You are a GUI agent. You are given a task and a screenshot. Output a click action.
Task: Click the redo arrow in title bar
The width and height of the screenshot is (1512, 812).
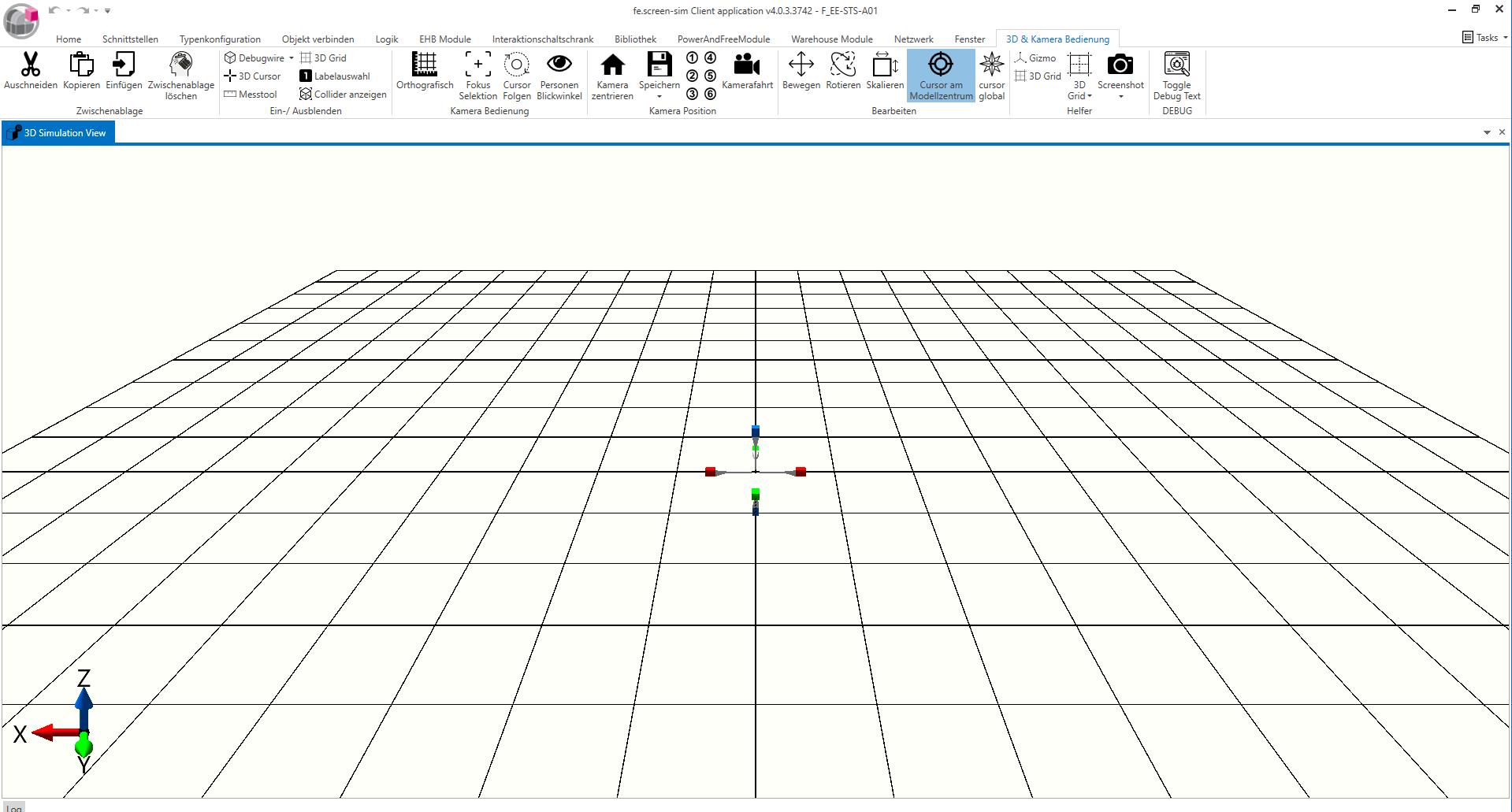(83, 10)
